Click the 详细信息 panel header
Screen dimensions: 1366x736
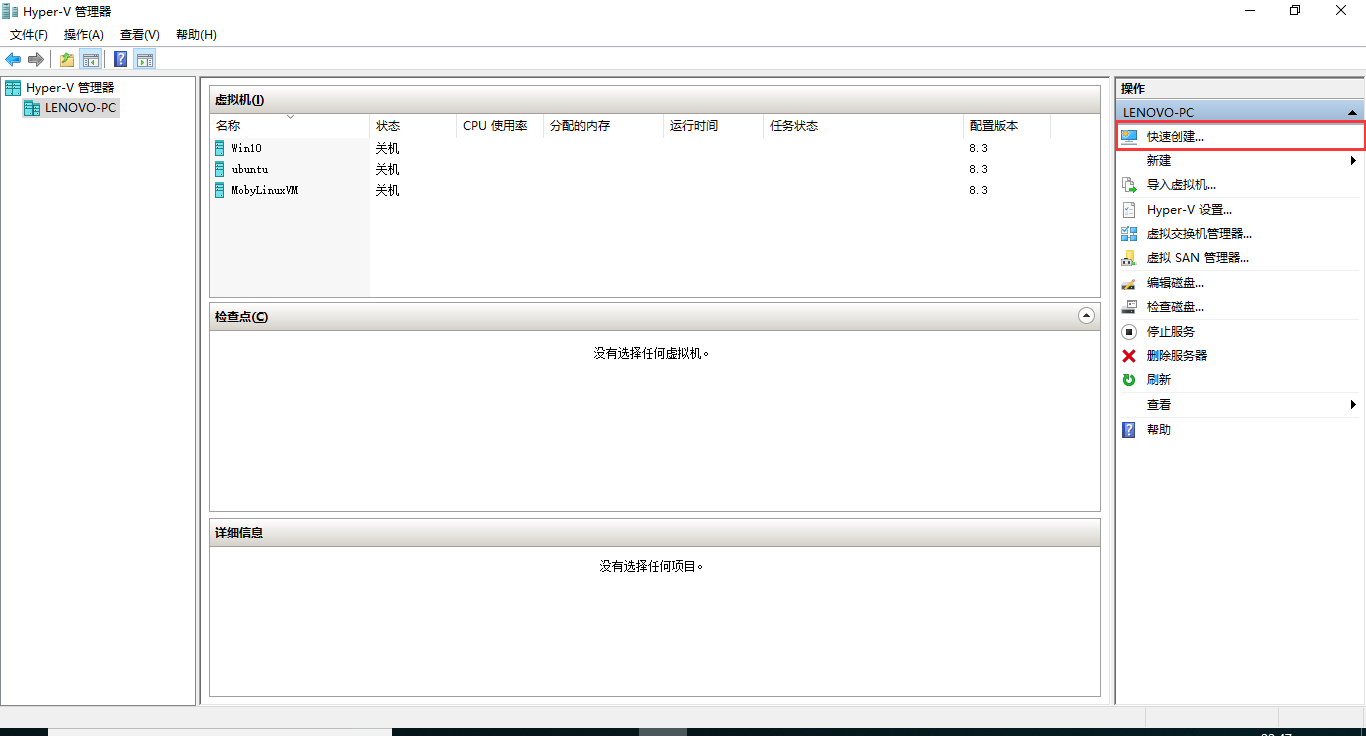(655, 533)
